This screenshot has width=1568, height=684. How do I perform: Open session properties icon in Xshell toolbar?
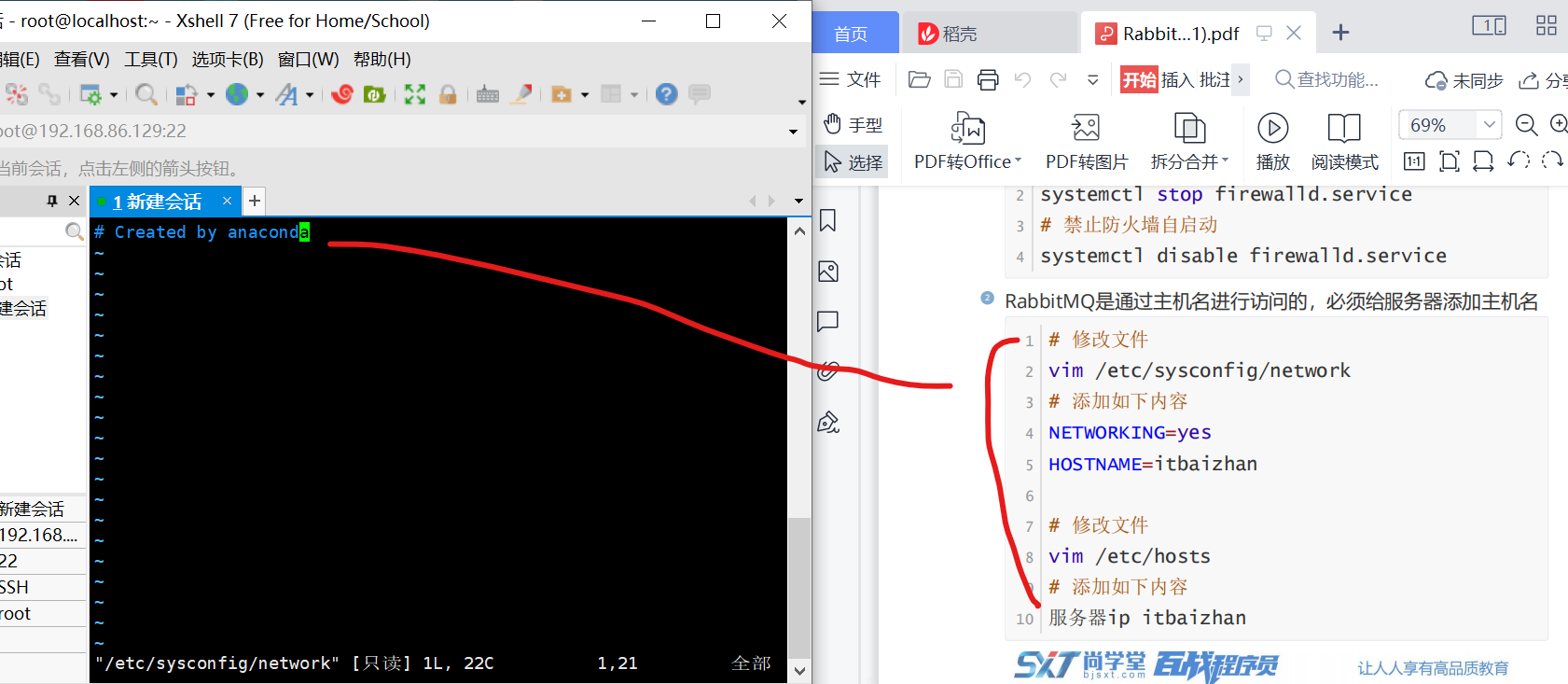pyautogui.click(x=90, y=94)
